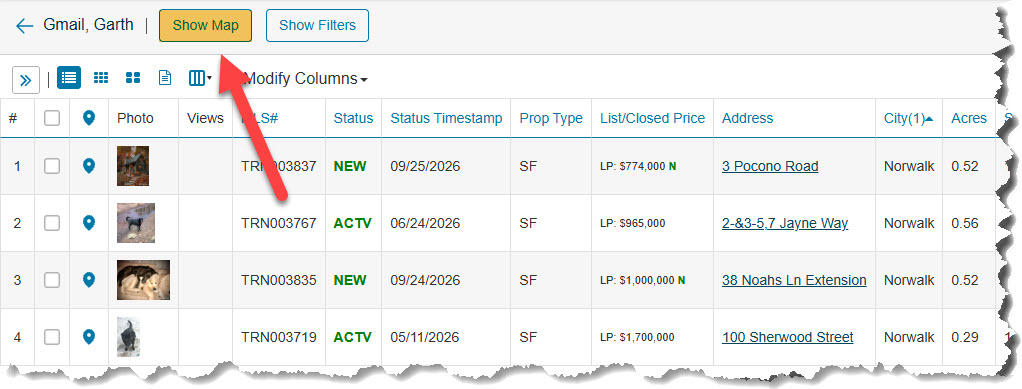
Task: Click MLS number TRN003835
Action: [x=279, y=280]
